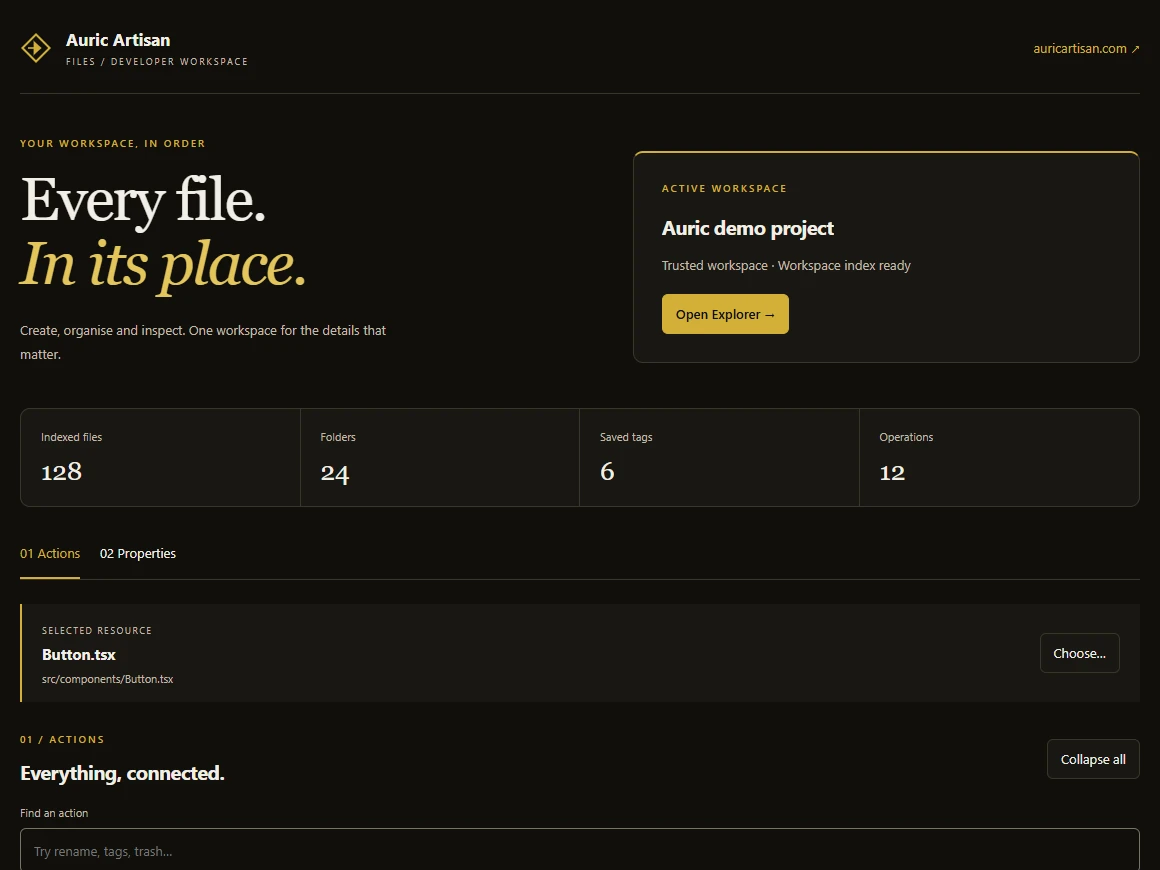Click the Operations count 12
The height and width of the screenshot is (870, 1160).
click(x=892, y=473)
